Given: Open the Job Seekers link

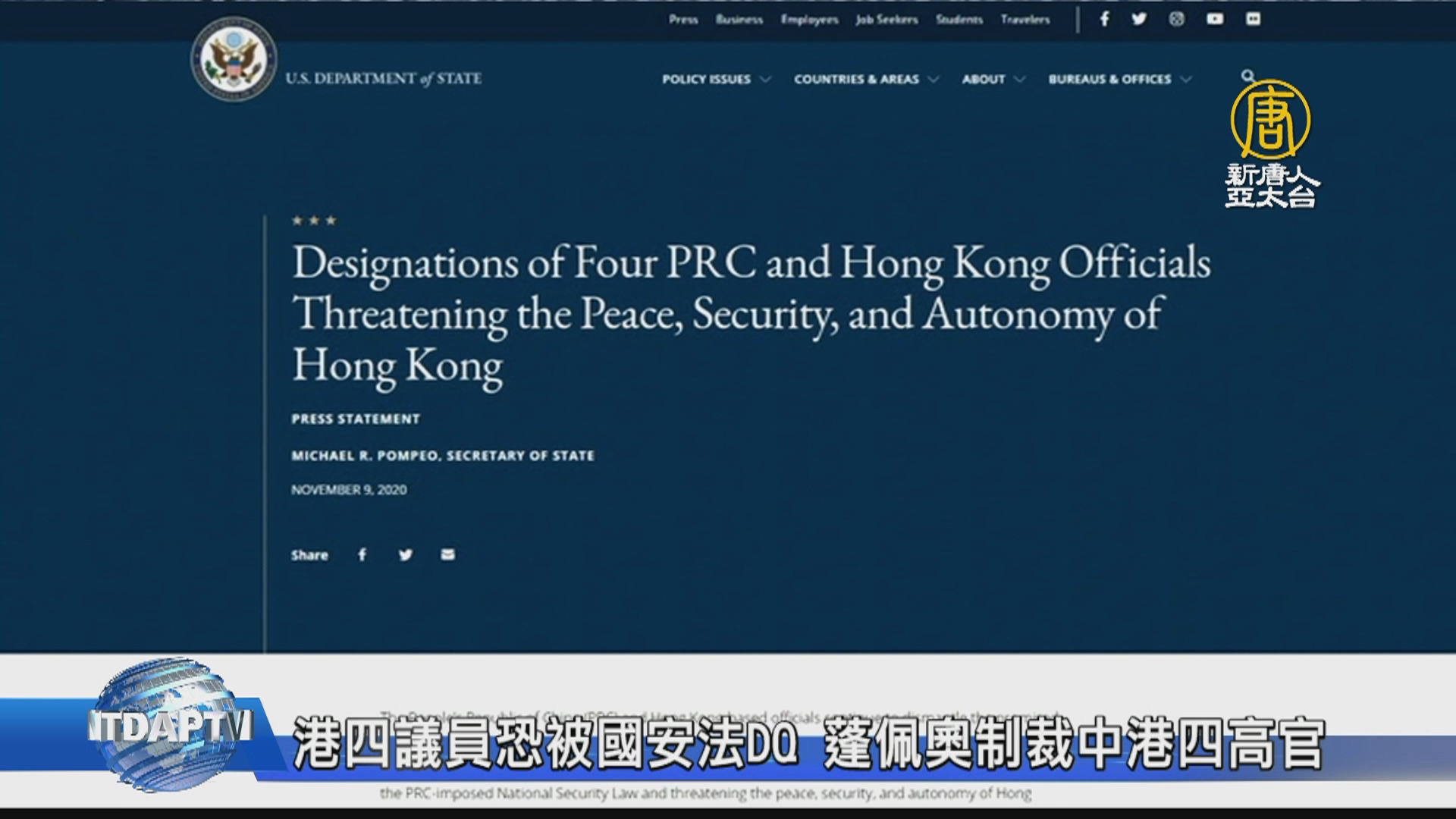Looking at the screenshot, I should coord(886,20).
